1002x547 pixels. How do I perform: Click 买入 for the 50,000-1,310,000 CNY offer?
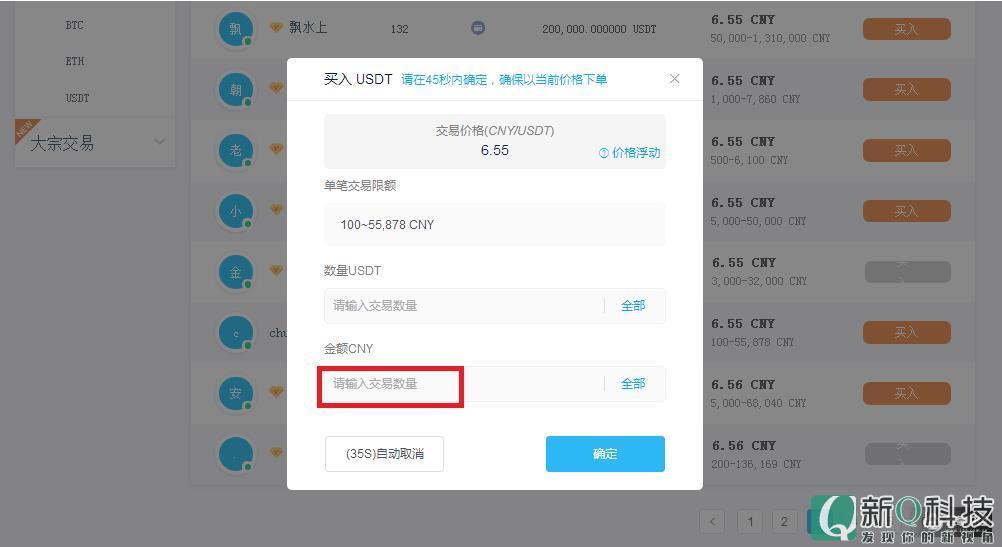906,29
